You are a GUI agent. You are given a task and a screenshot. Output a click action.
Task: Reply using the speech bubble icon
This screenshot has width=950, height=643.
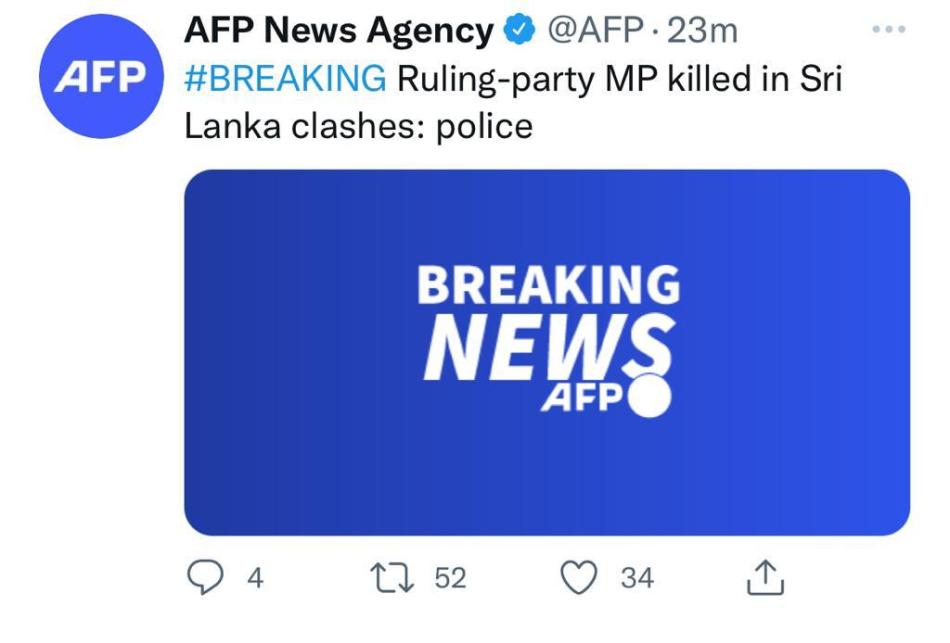coord(207,577)
